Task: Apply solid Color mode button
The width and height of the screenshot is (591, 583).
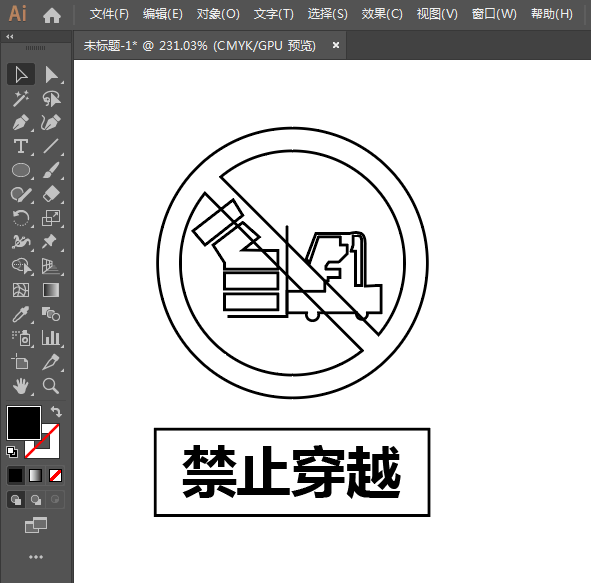Action: pos(15,475)
